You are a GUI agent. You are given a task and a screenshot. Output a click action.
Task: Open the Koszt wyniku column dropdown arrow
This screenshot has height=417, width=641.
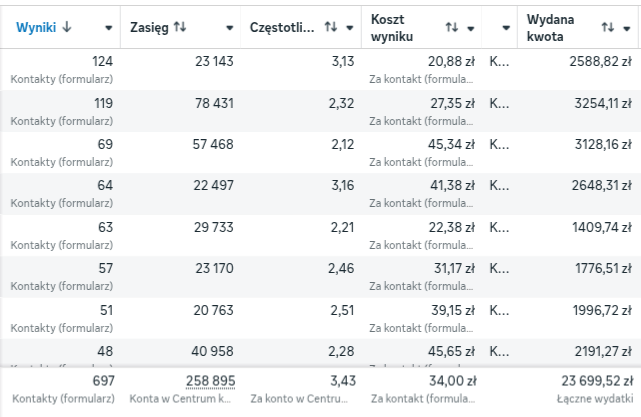click(470, 27)
